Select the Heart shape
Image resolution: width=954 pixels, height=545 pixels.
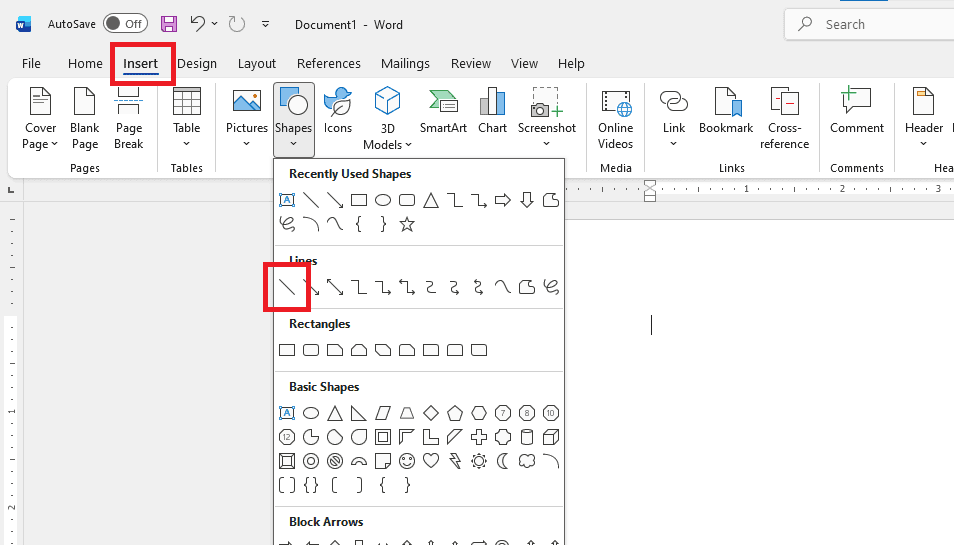431,461
